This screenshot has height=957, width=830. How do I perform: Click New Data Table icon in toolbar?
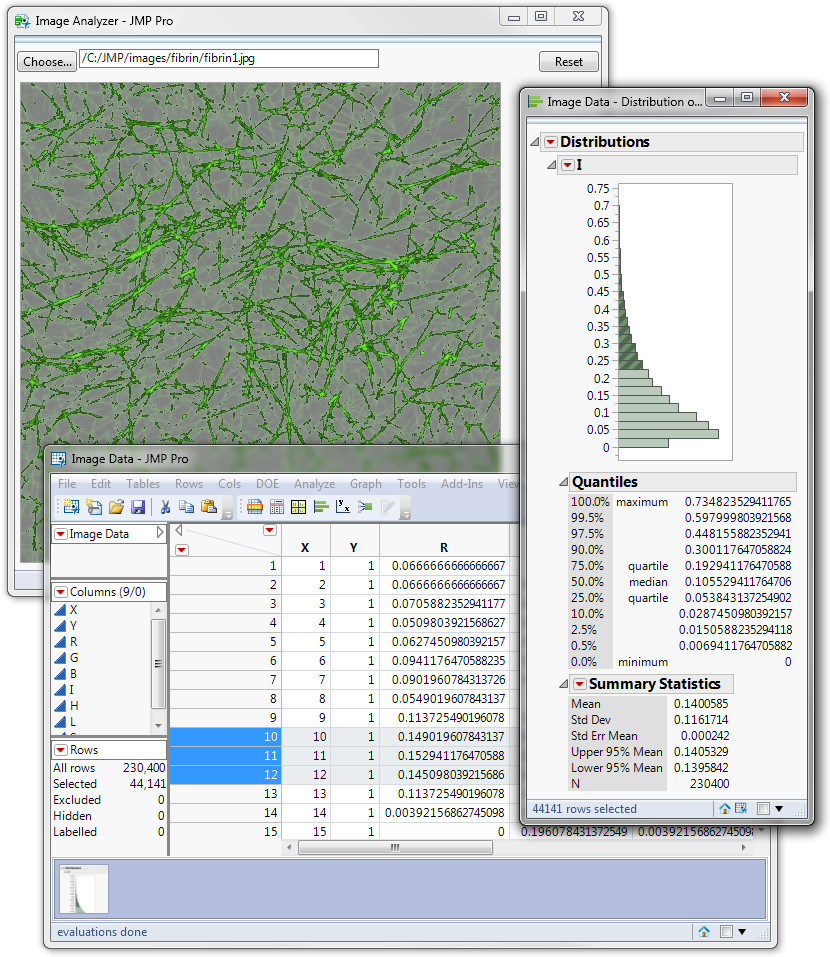coord(71,507)
